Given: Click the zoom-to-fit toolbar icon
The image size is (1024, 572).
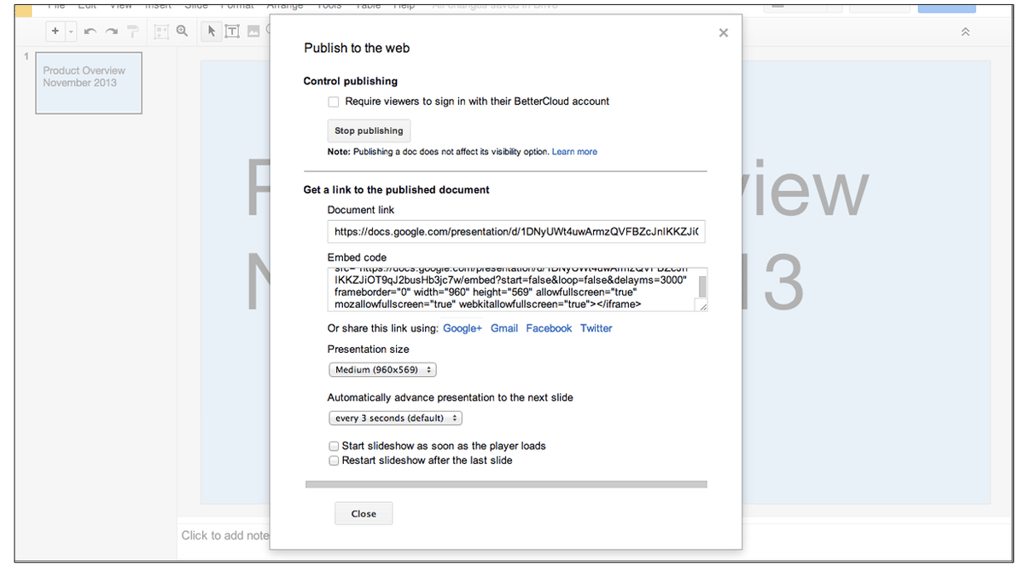Looking at the screenshot, I should click(161, 31).
